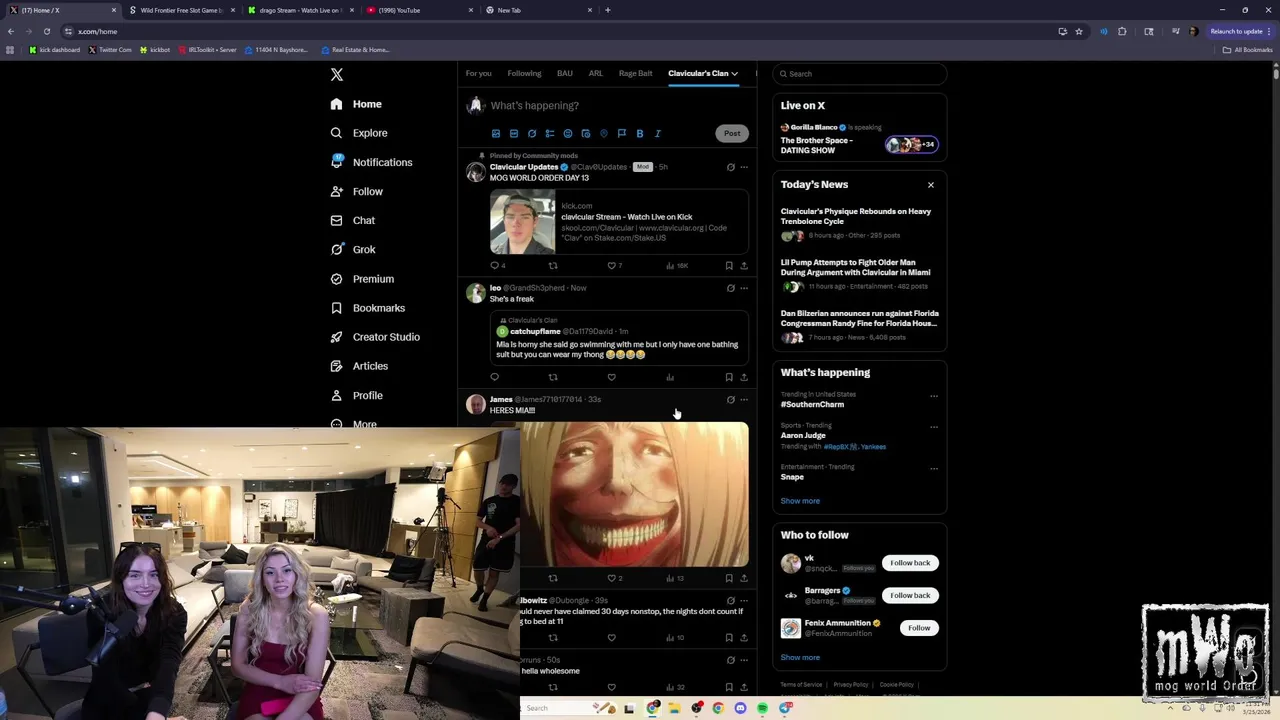Open Lil Pump news story
Image resolution: width=1280 pixels, height=720 pixels.
tap(860, 277)
